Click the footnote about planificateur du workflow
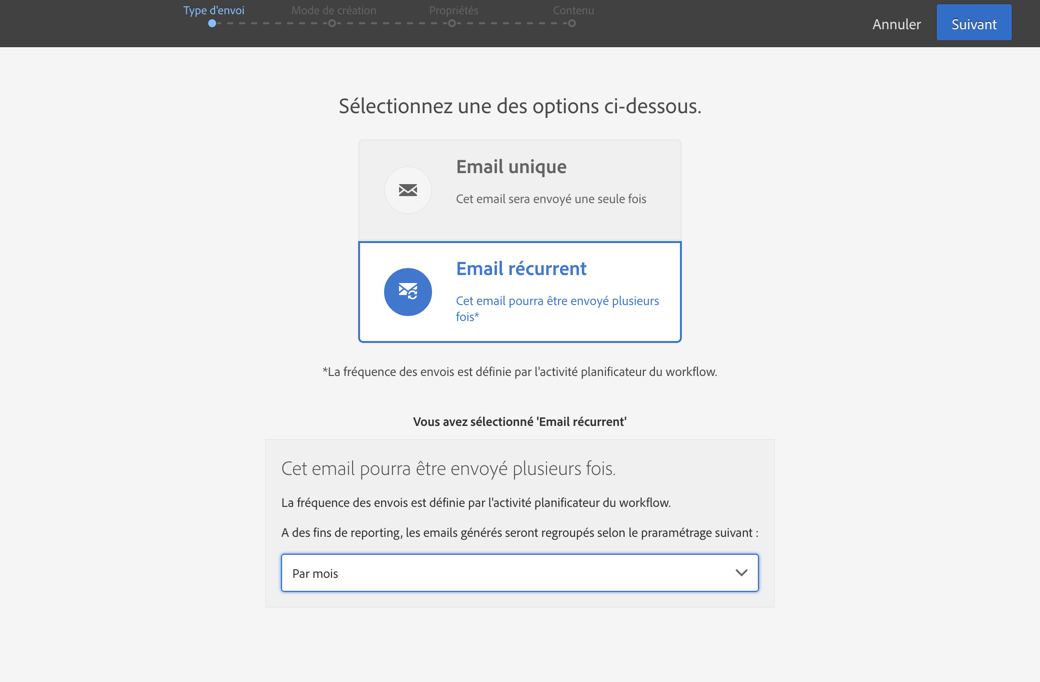The height and width of the screenshot is (682, 1040). click(520, 372)
